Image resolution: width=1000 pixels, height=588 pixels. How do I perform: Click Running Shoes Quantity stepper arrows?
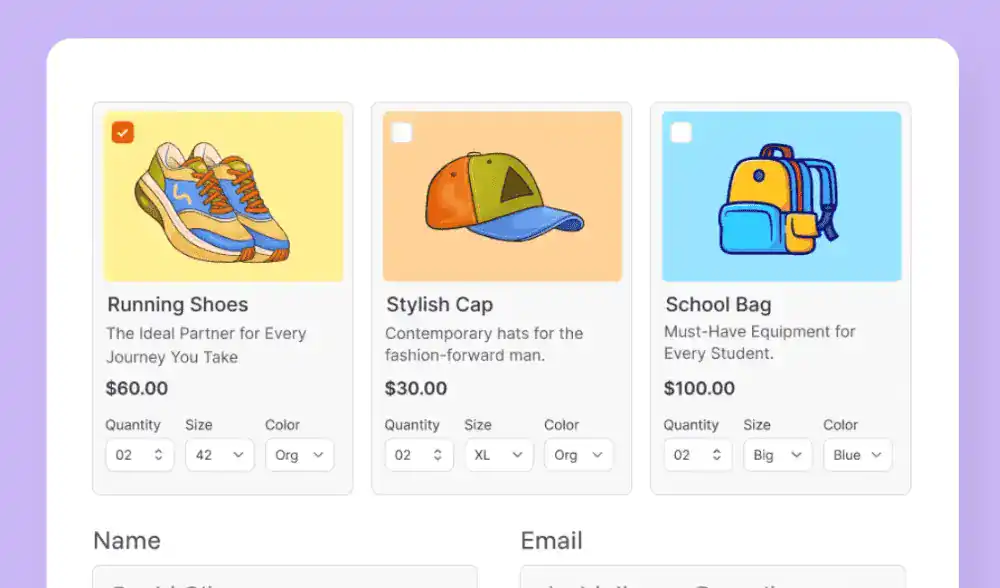pos(158,455)
